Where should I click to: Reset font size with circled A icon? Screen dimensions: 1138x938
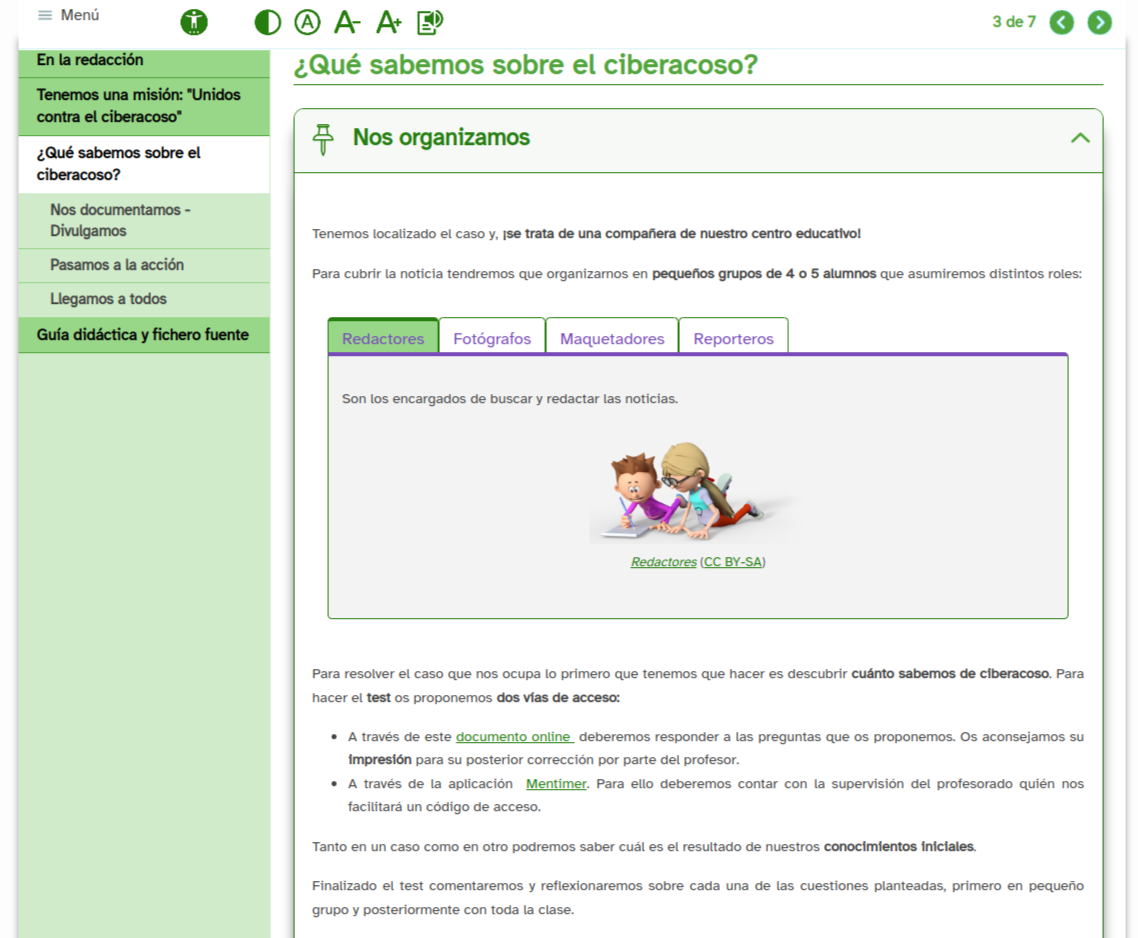[307, 23]
